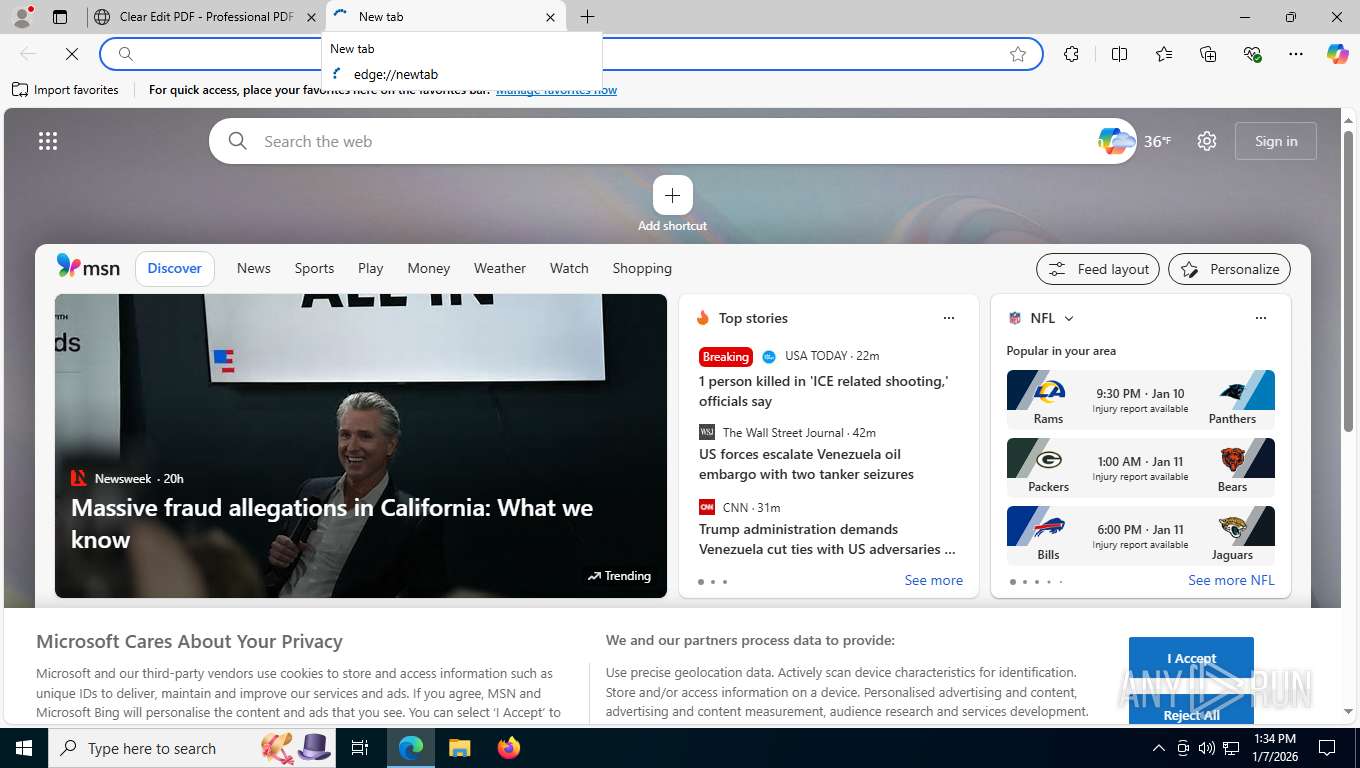Open the Sports feed tab
1360x768 pixels.
coord(314,268)
